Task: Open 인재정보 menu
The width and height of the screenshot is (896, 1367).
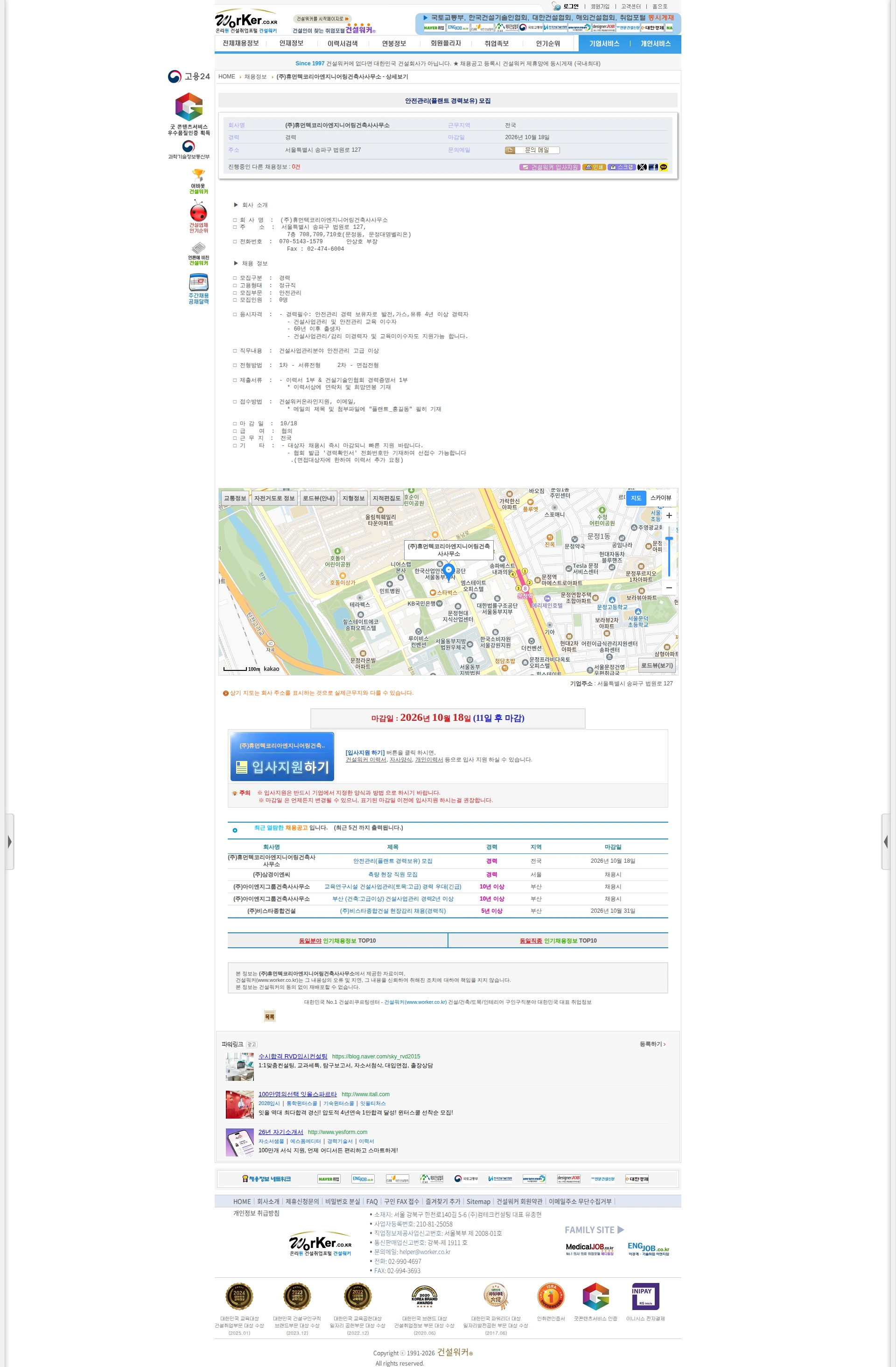Action: click(291, 43)
